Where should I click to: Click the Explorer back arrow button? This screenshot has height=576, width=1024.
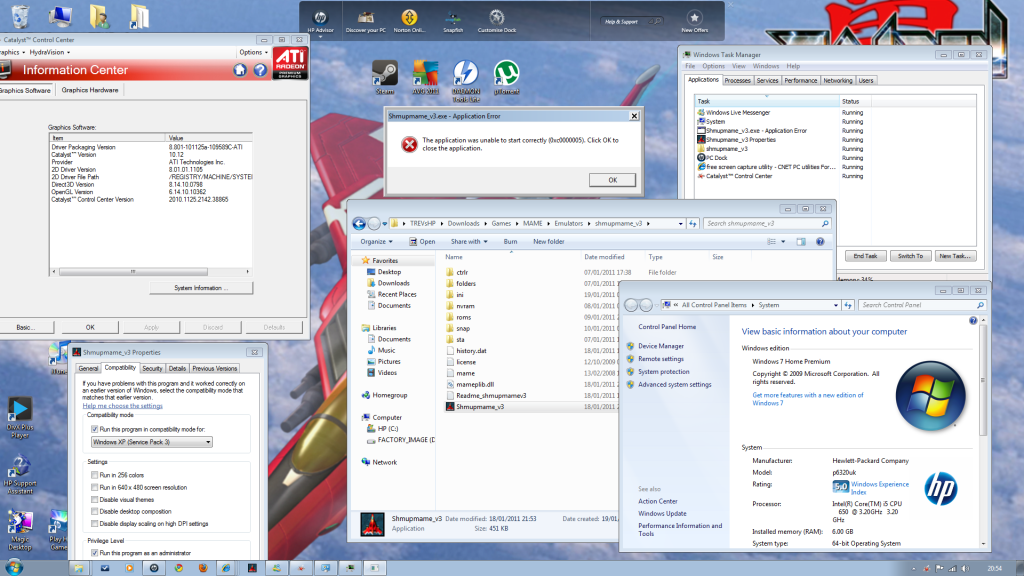coord(359,223)
